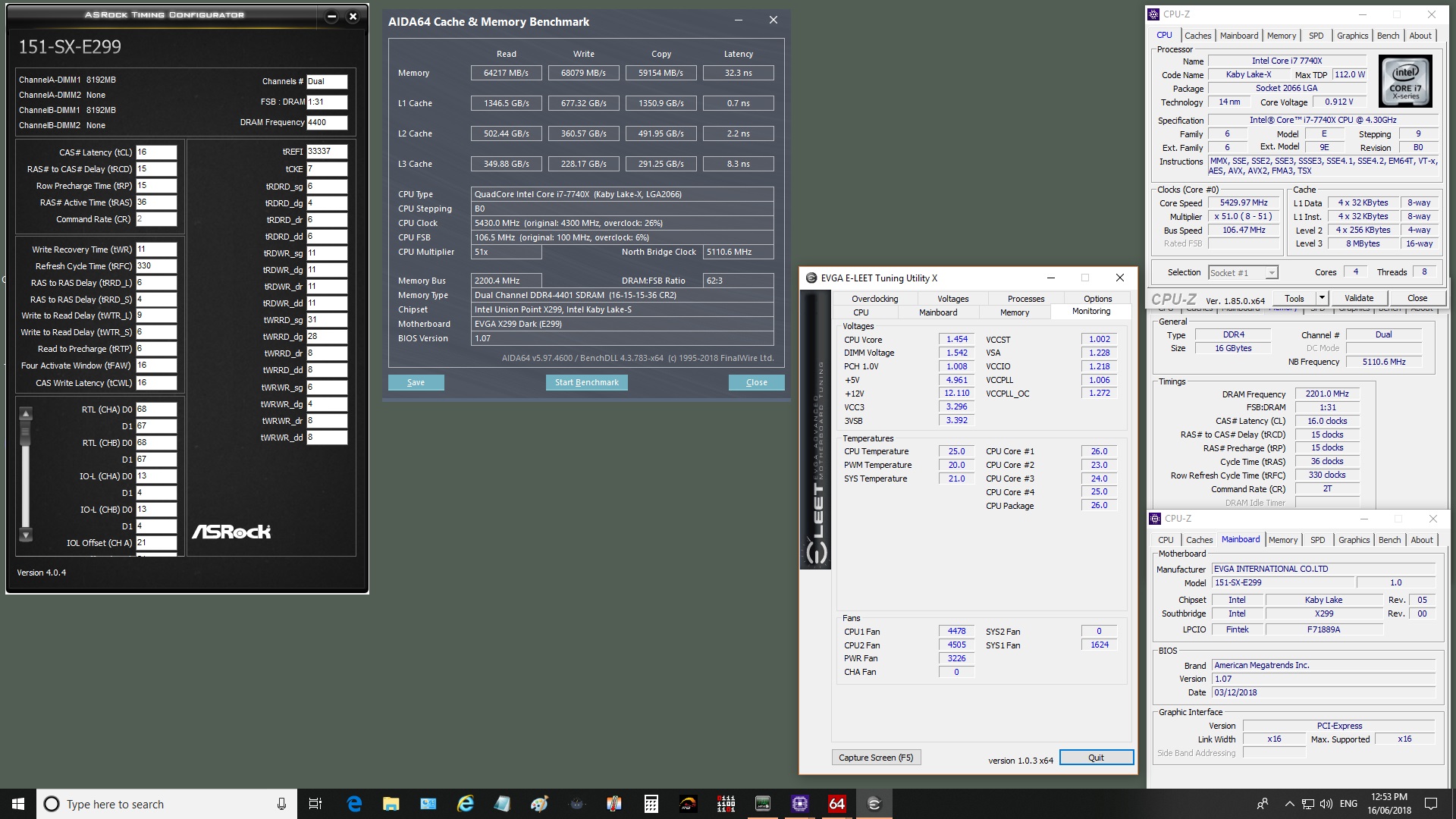Click the Refresh Cycle Time (tRFC) field
1456x819 pixels.
point(156,266)
